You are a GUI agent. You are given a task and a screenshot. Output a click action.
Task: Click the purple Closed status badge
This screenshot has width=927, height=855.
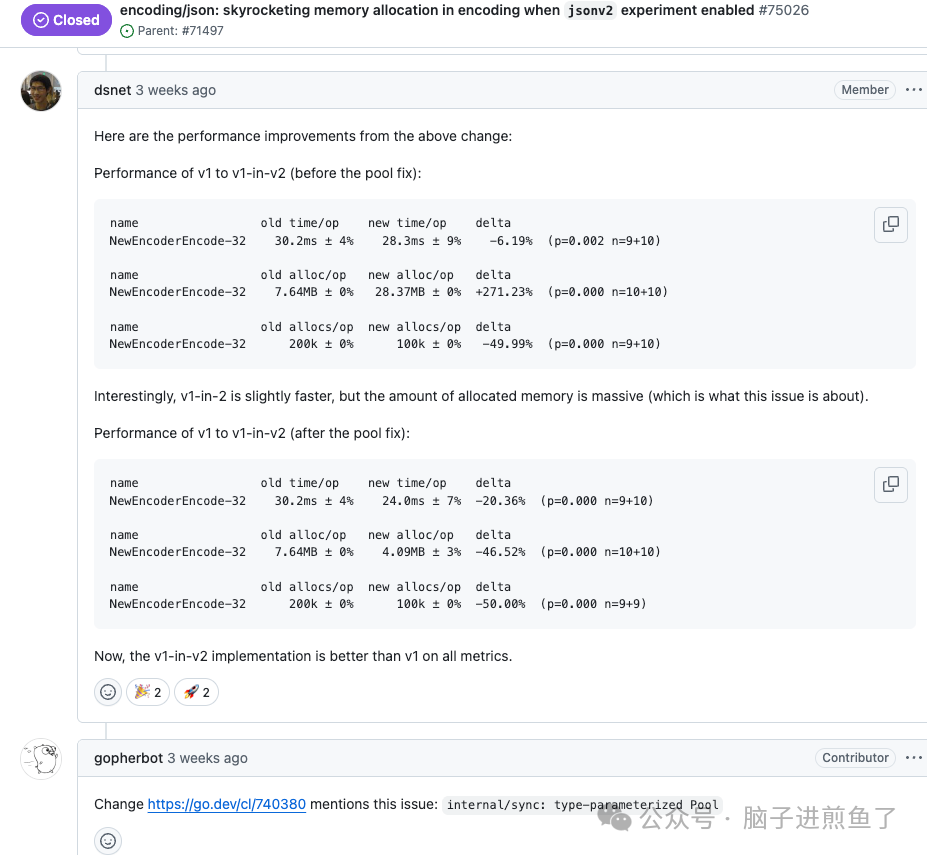67,20
